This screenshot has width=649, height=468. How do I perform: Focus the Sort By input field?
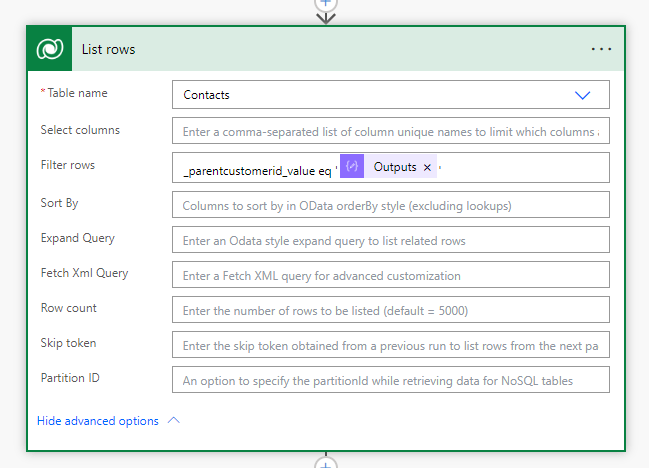390,205
